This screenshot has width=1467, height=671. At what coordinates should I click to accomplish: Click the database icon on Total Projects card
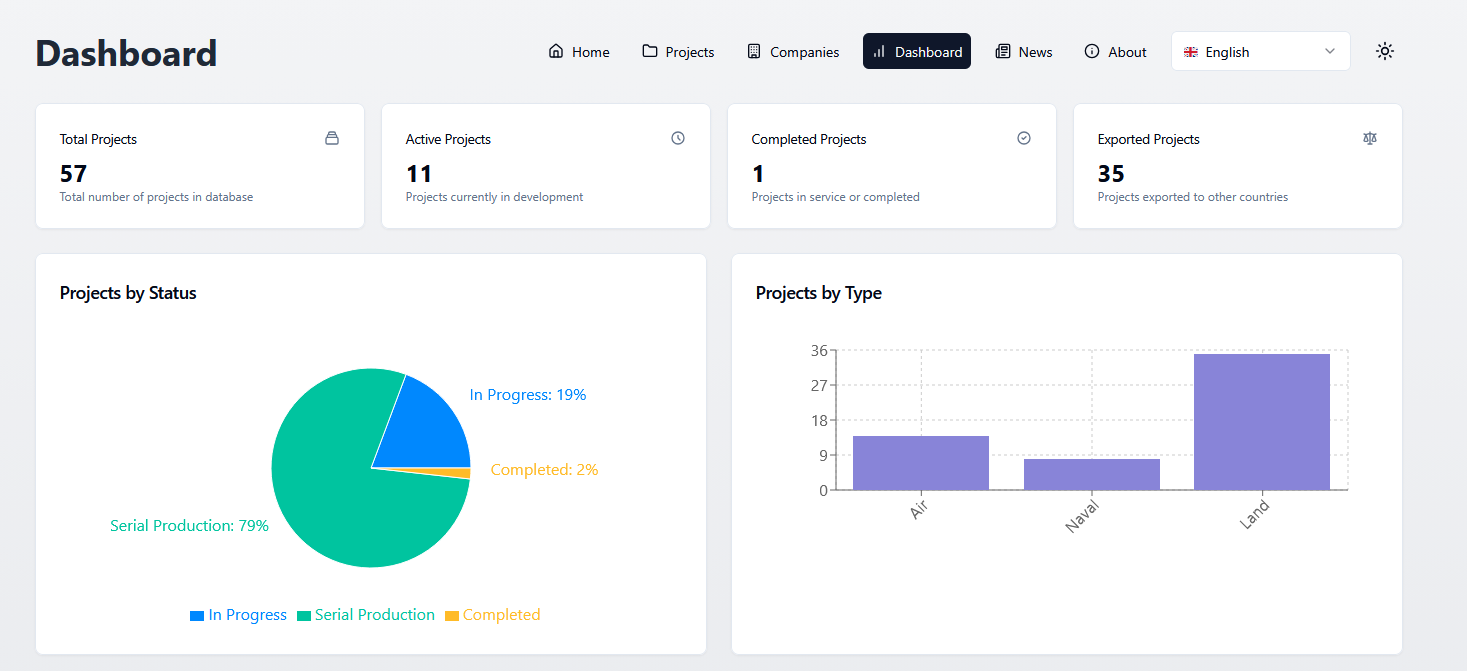[x=332, y=138]
